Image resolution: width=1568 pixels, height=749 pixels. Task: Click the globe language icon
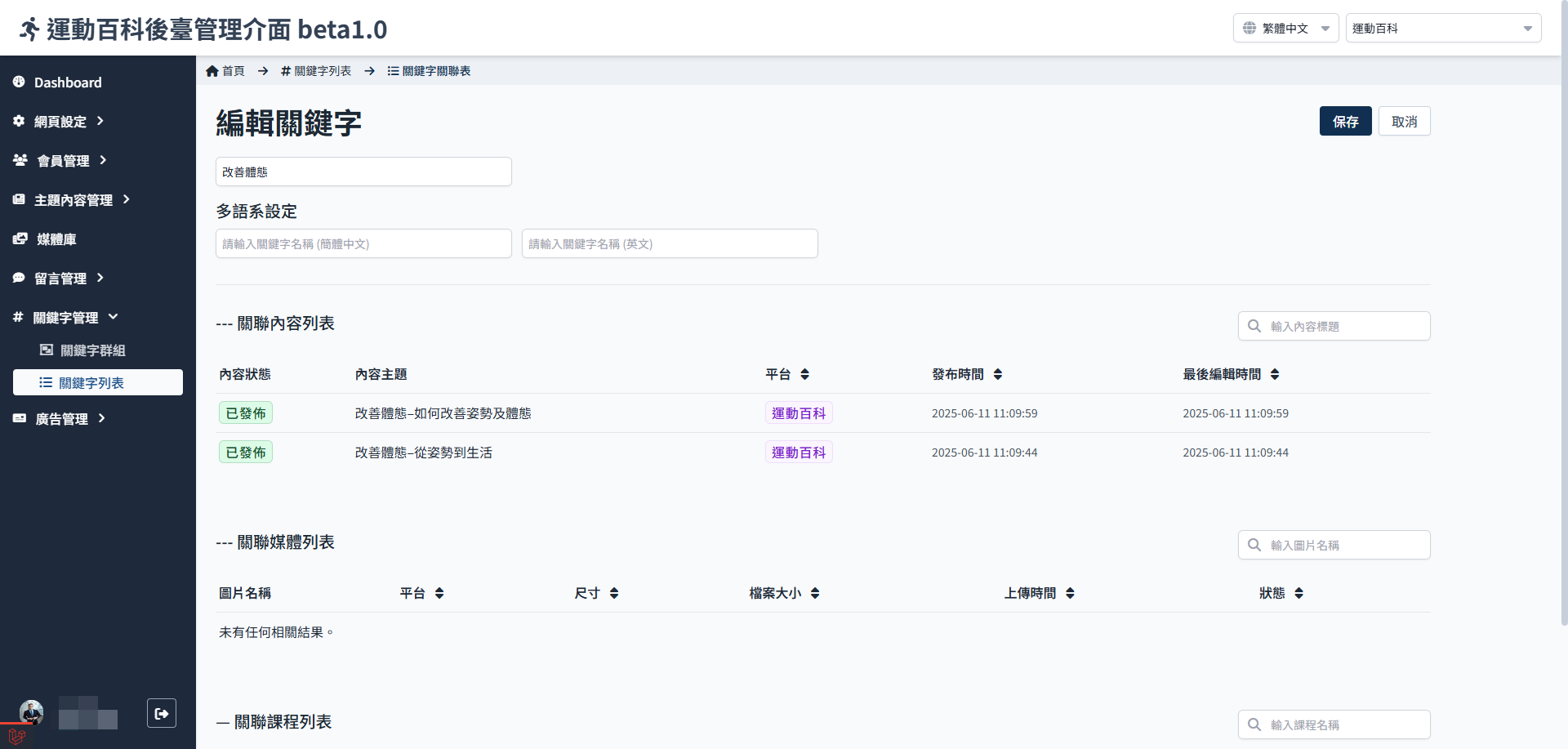(x=1249, y=28)
